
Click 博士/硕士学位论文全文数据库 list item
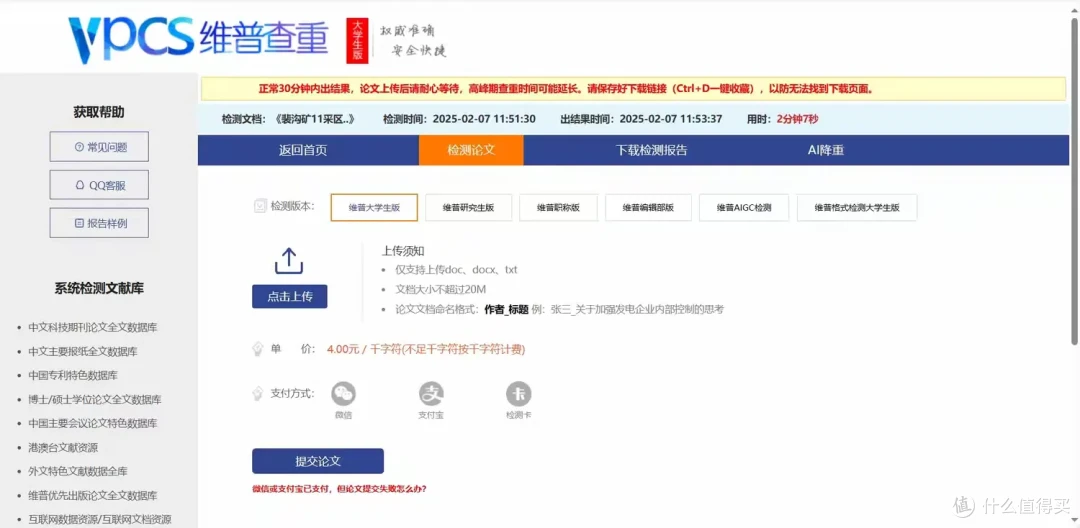click(95, 399)
